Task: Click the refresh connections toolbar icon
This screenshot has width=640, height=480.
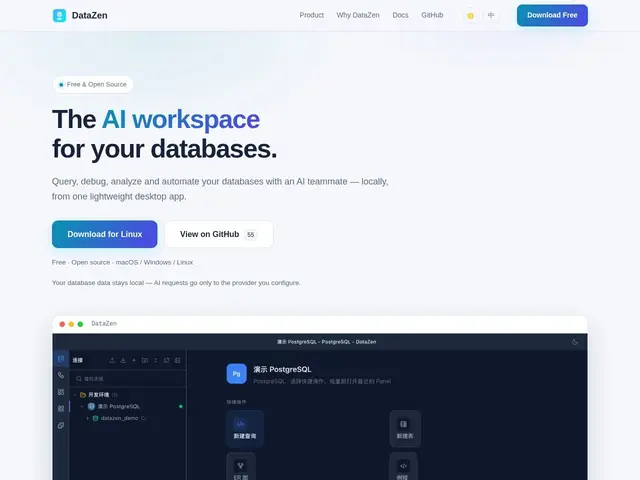Action: coord(167,360)
